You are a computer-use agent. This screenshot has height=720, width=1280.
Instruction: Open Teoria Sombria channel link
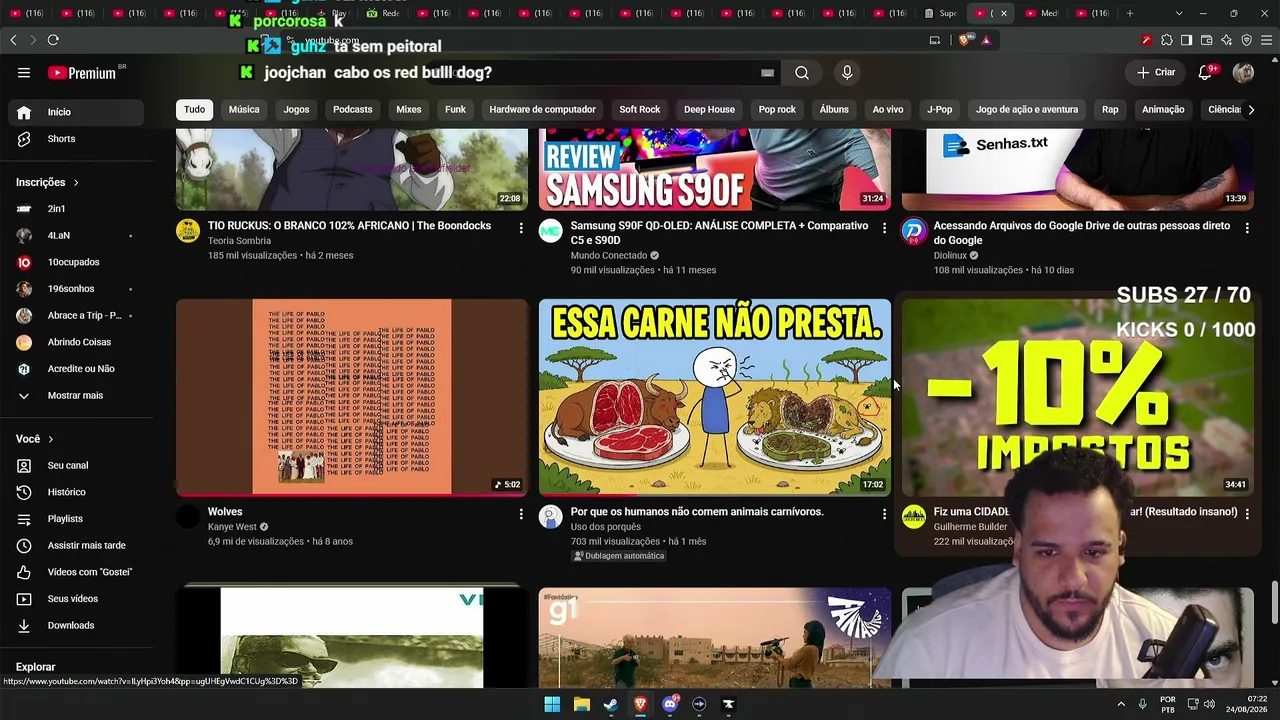(x=239, y=240)
